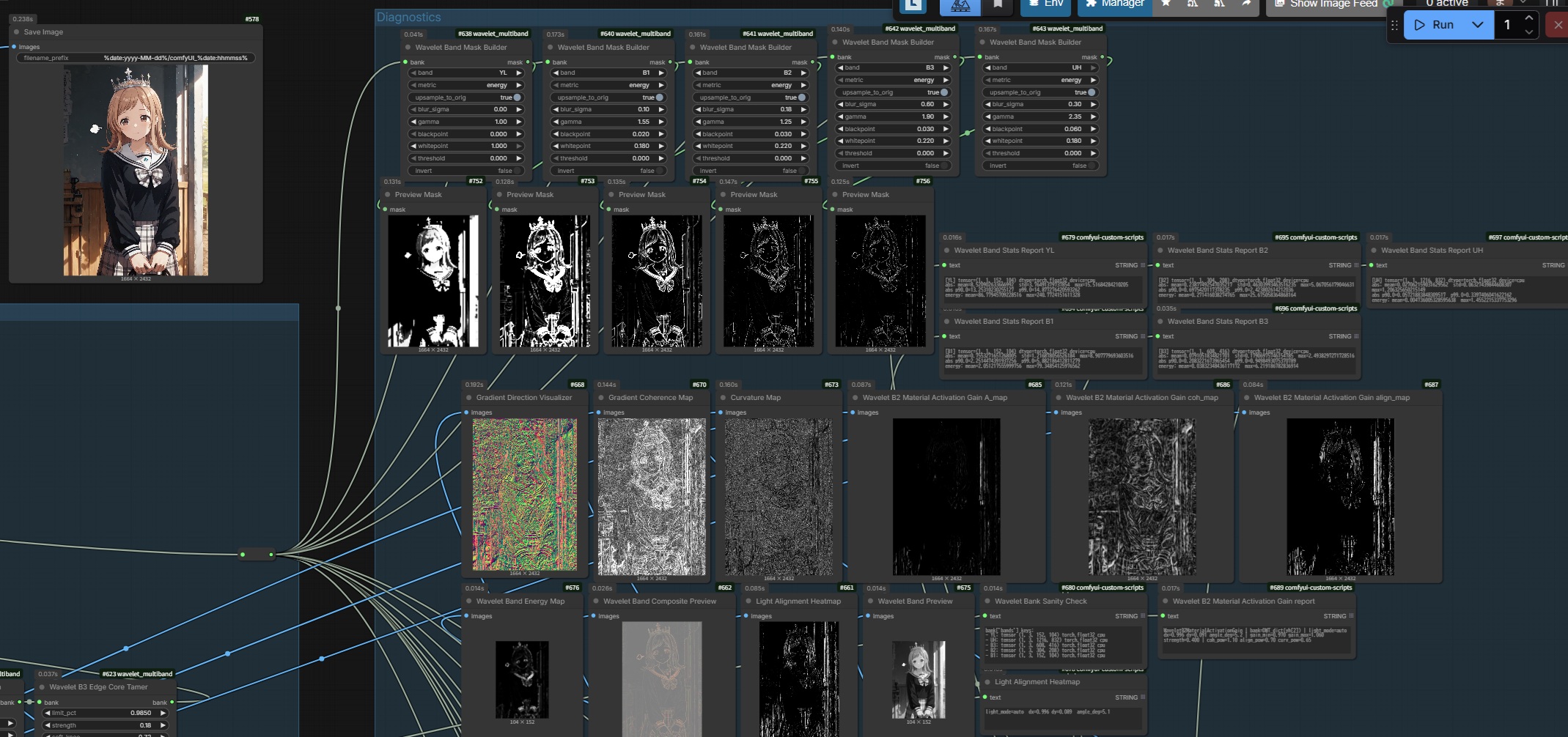Image resolution: width=1568 pixels, height=737 pixels.
Task: Toggle invert on the B1 Mask Builder node
Action: pyautogui.click(x=659, y=171)
